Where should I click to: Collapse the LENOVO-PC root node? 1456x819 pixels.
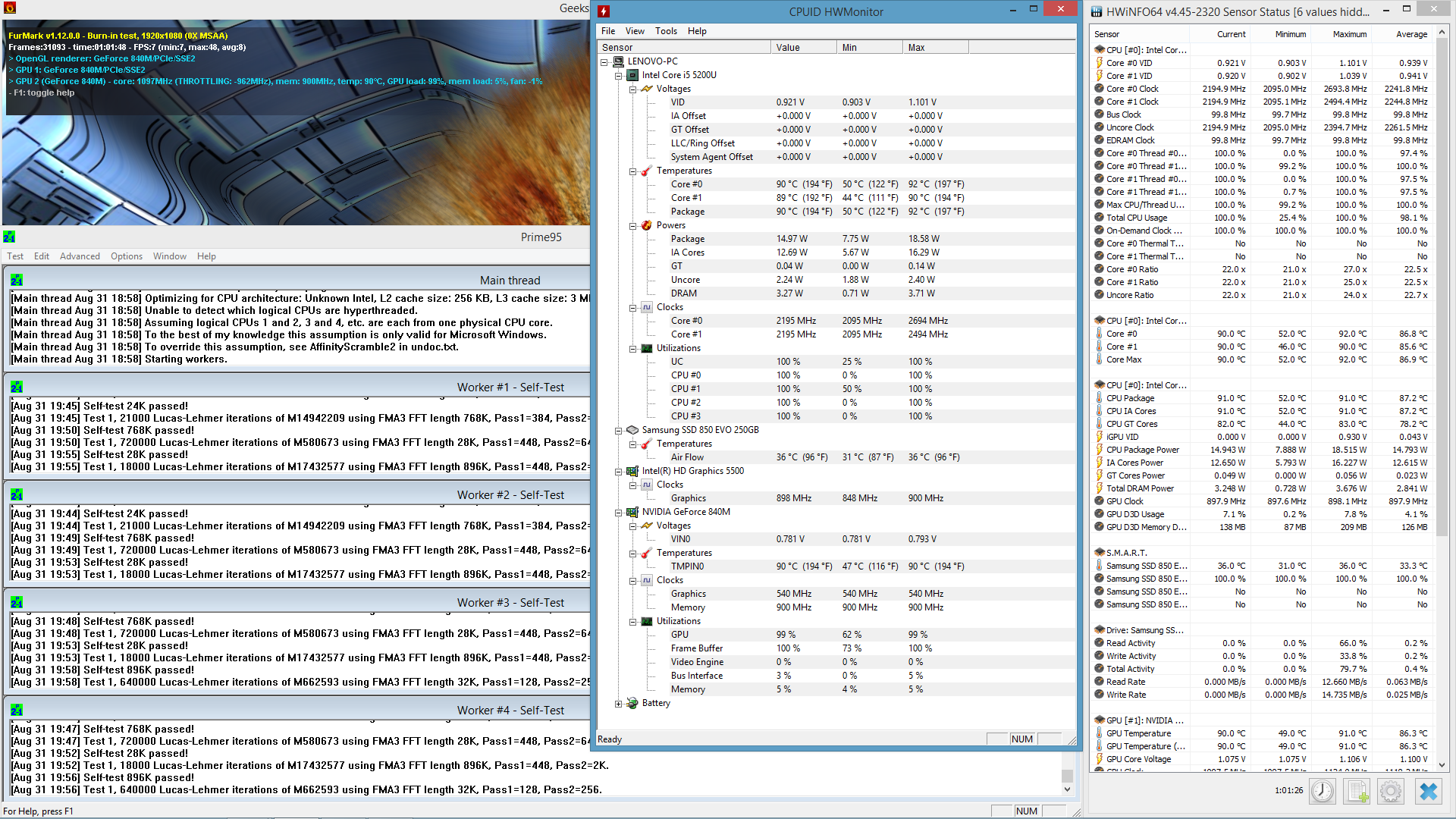point(604,62)
